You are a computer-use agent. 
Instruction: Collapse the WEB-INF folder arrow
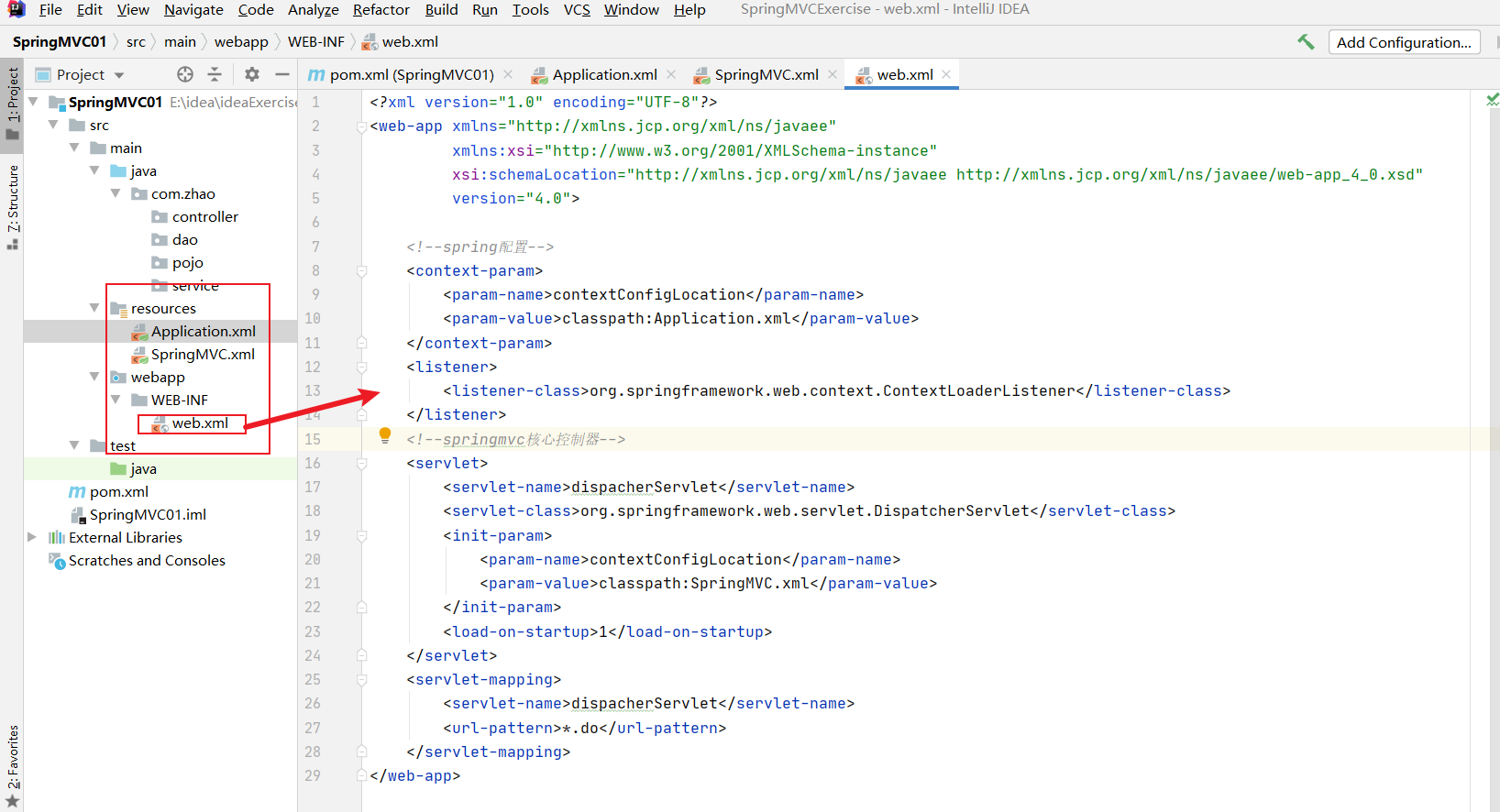coord(116,400)
